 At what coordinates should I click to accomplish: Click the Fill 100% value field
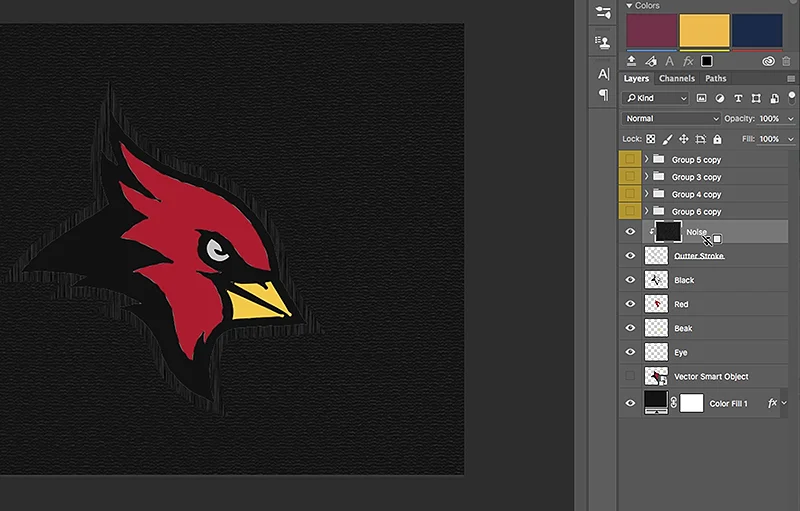769,139
